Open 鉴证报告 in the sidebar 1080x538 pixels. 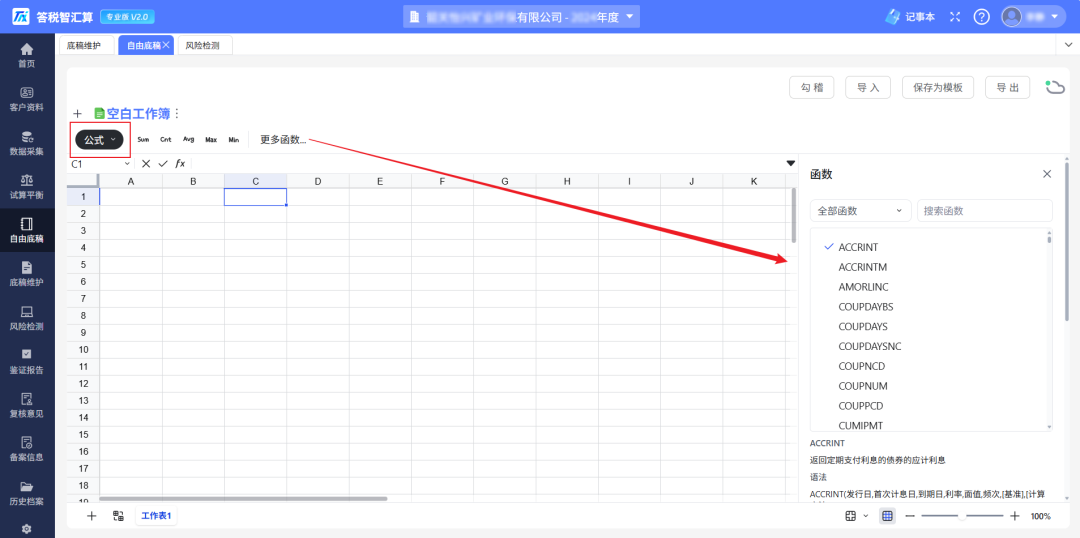[27, 362]
